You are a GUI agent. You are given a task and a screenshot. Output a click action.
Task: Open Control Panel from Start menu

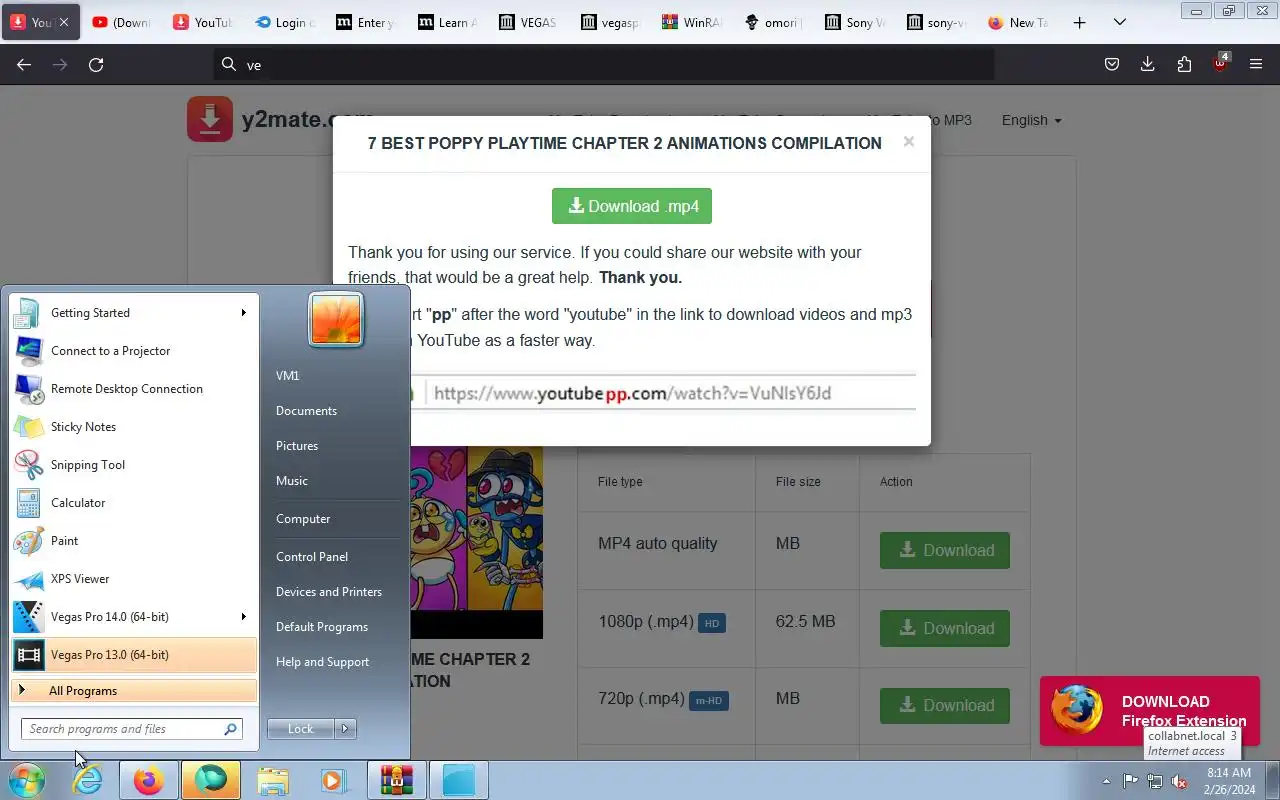312,557
